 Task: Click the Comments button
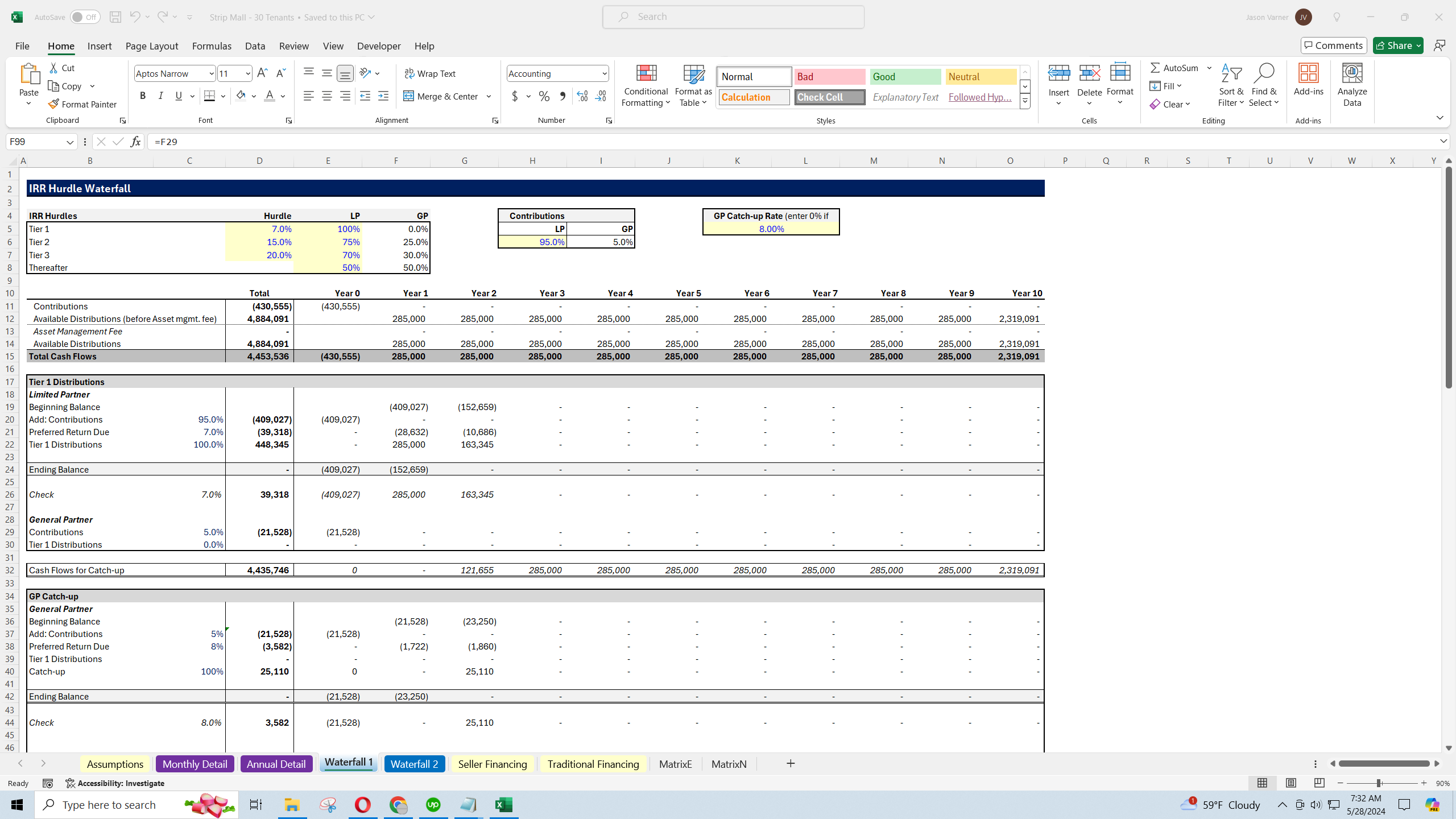(x=1334, y=45)
